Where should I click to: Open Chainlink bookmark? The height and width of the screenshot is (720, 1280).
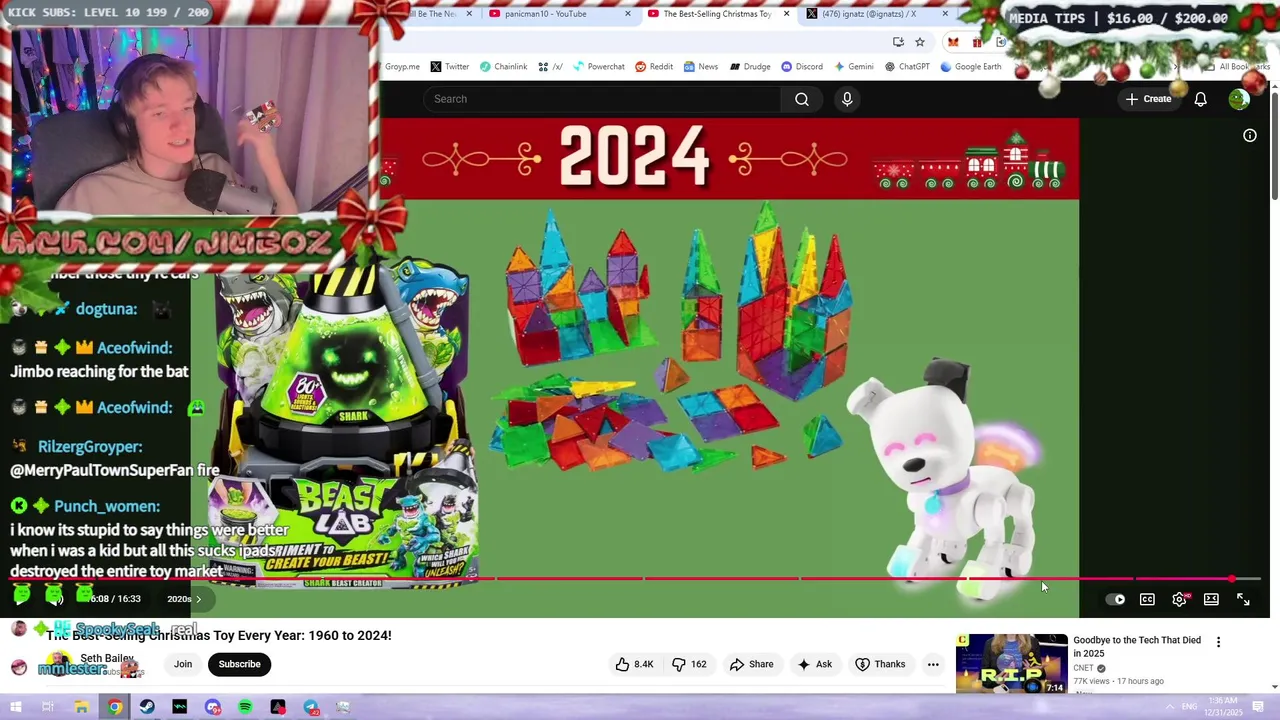pyautogui.click(x=503, y=67)
